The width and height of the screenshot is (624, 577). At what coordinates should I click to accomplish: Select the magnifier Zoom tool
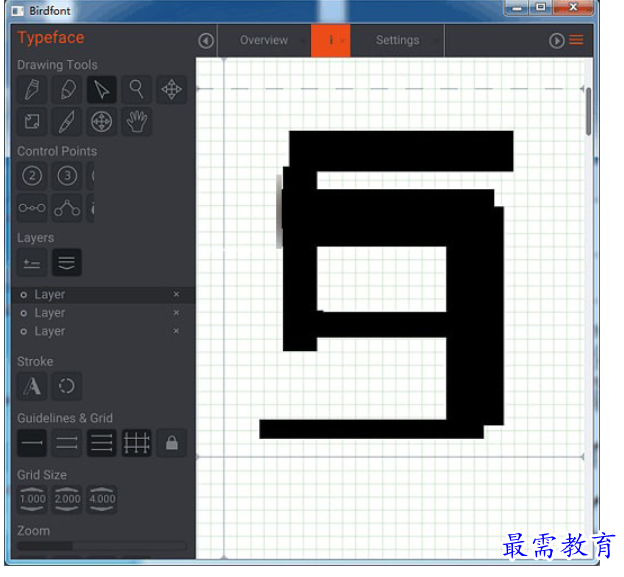click(136, 90)
